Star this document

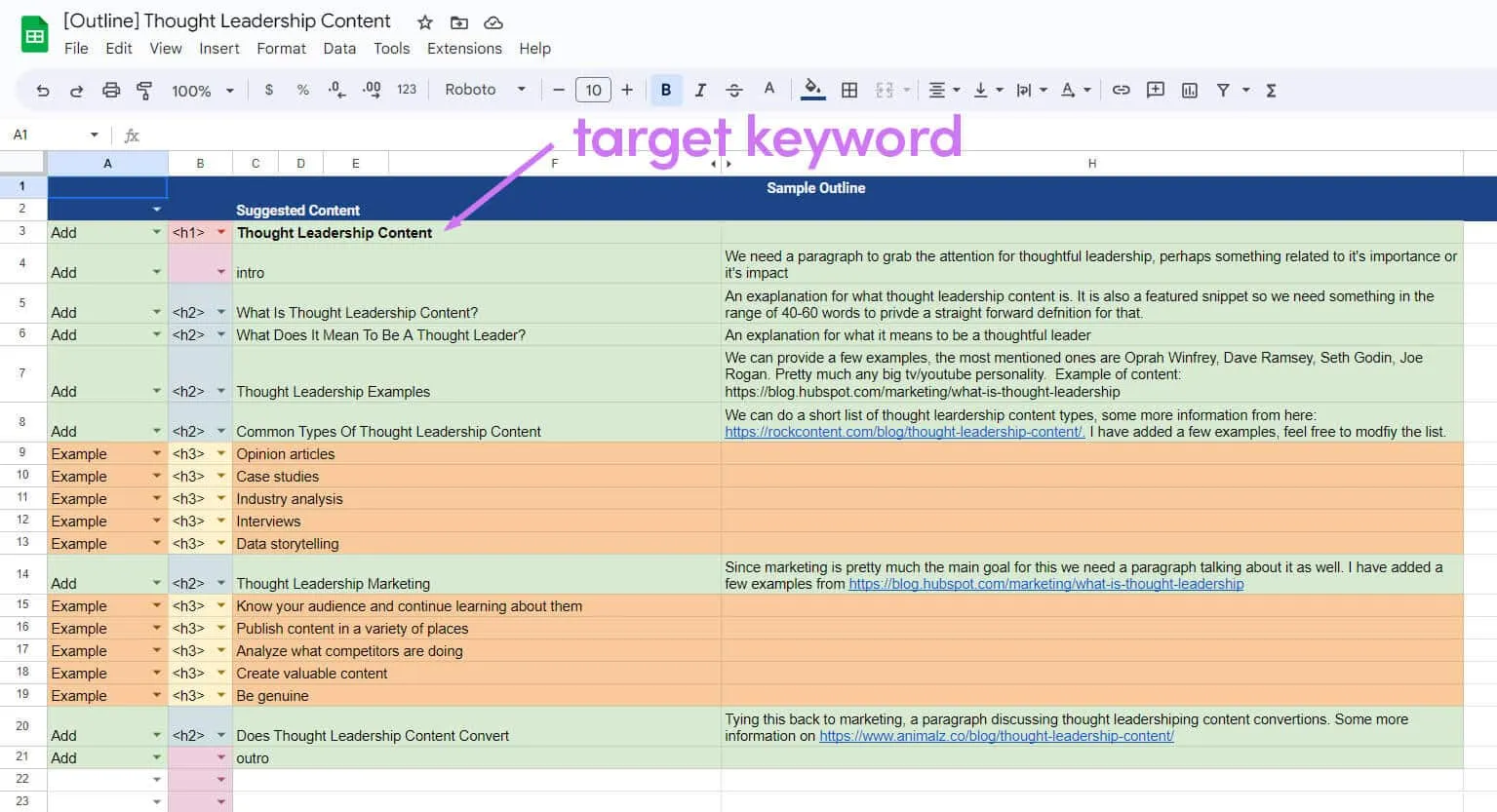coord(424,22)
